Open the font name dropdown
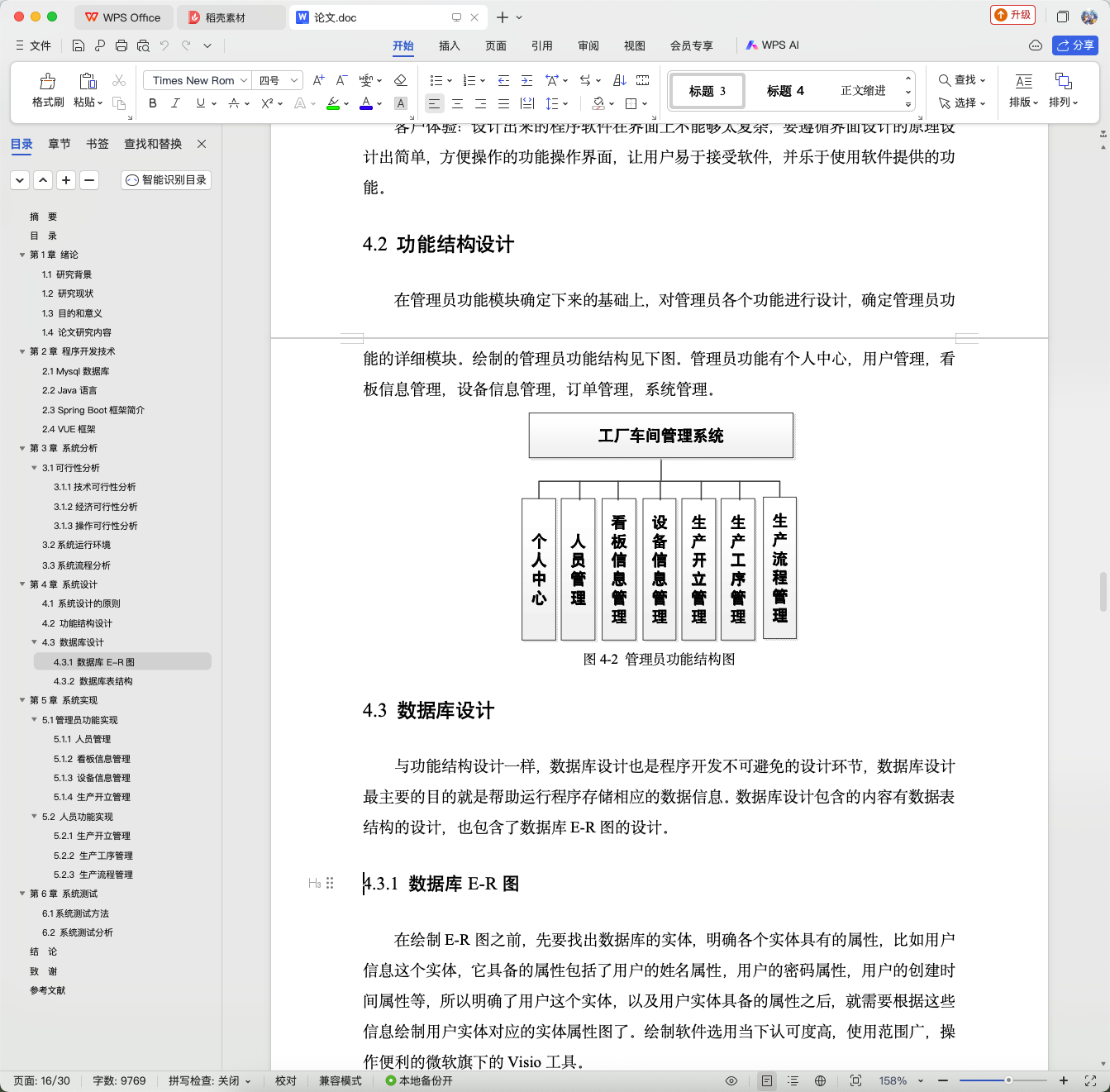The image size is (1110, 1092). (x=197, y=80)
